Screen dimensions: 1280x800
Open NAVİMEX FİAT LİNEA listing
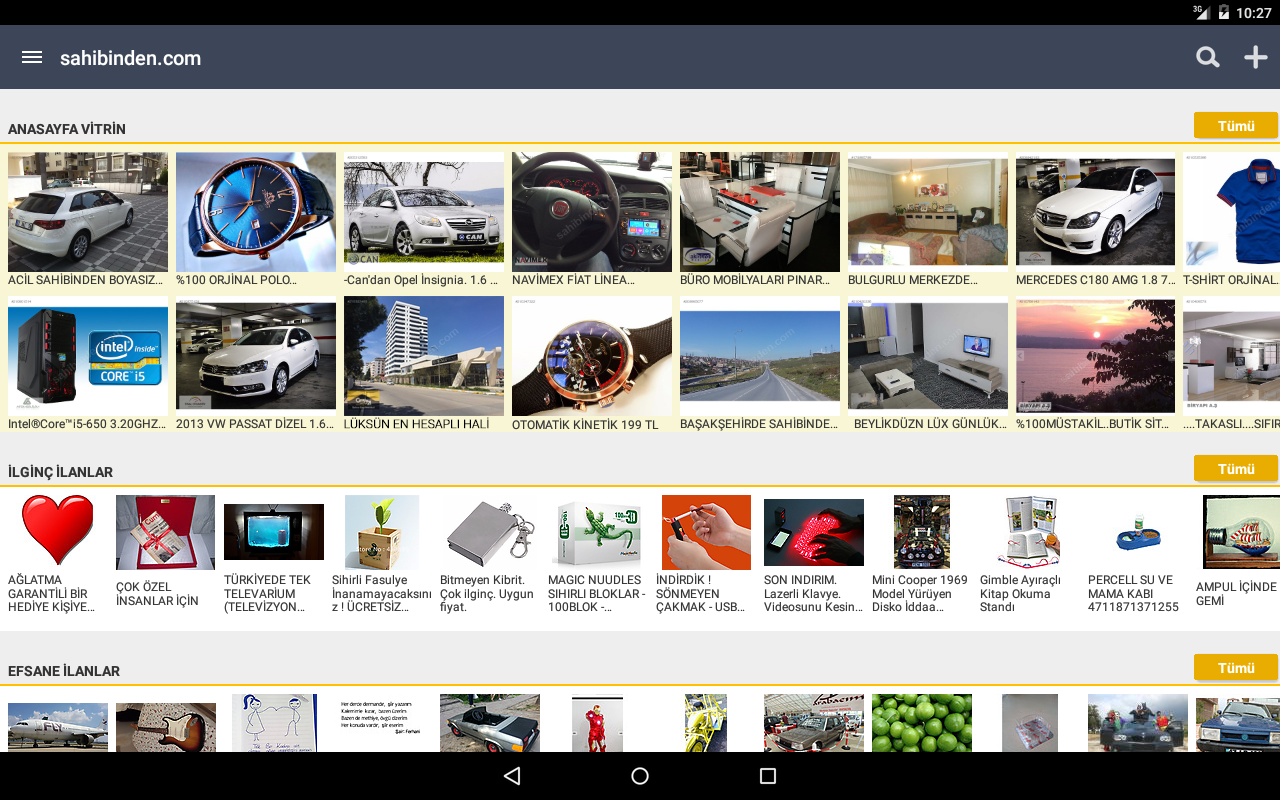[592, 220]
